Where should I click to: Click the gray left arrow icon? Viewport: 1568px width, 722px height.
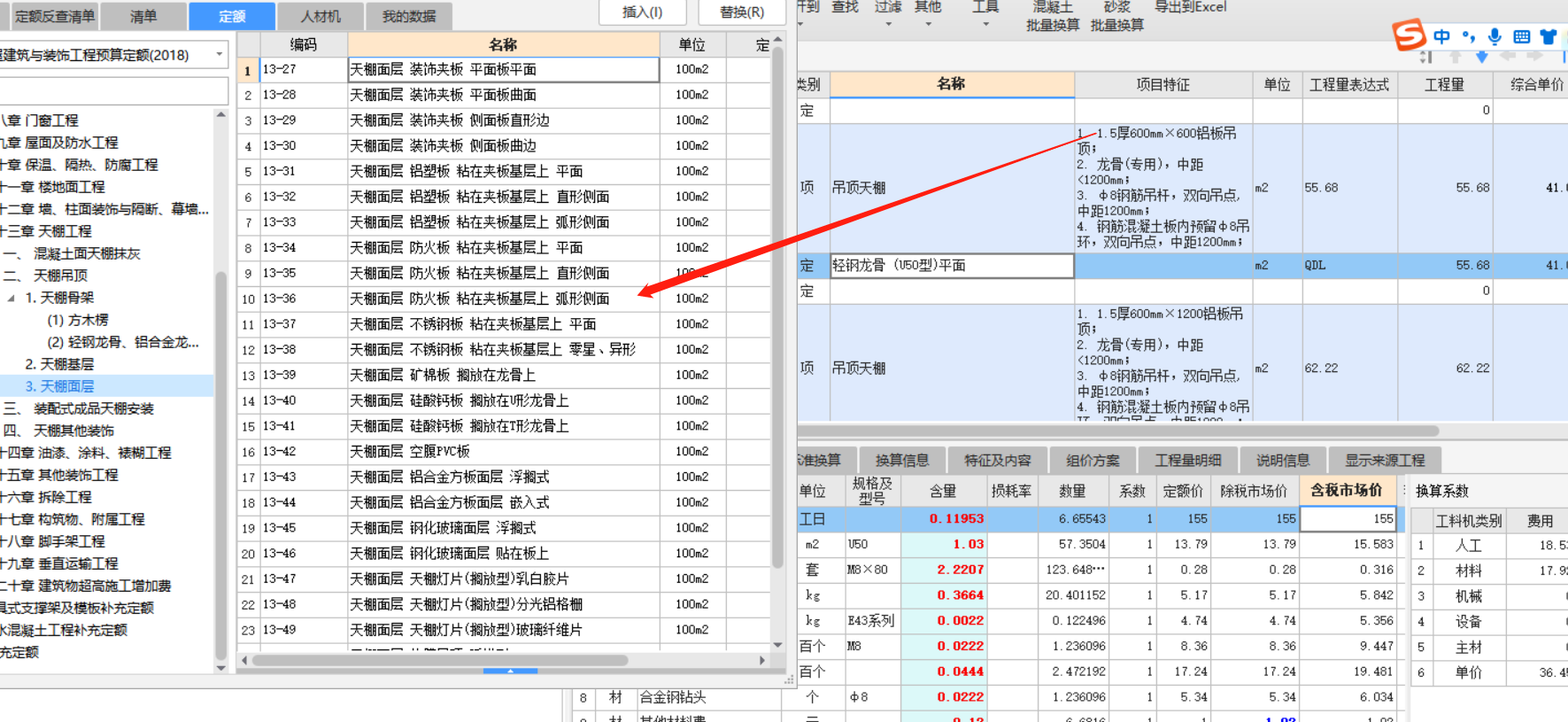[1509, 56]
